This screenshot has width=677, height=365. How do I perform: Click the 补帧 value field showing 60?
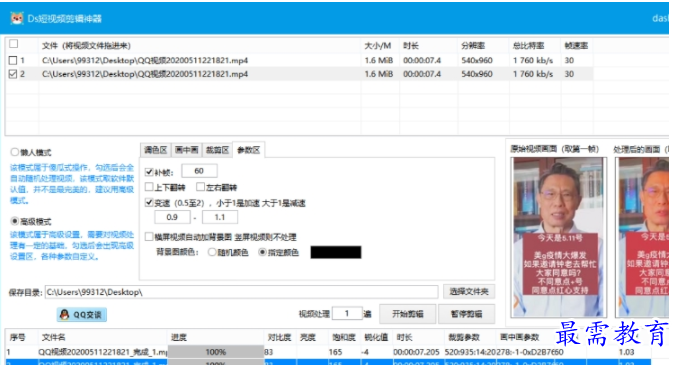pos(199,171)
